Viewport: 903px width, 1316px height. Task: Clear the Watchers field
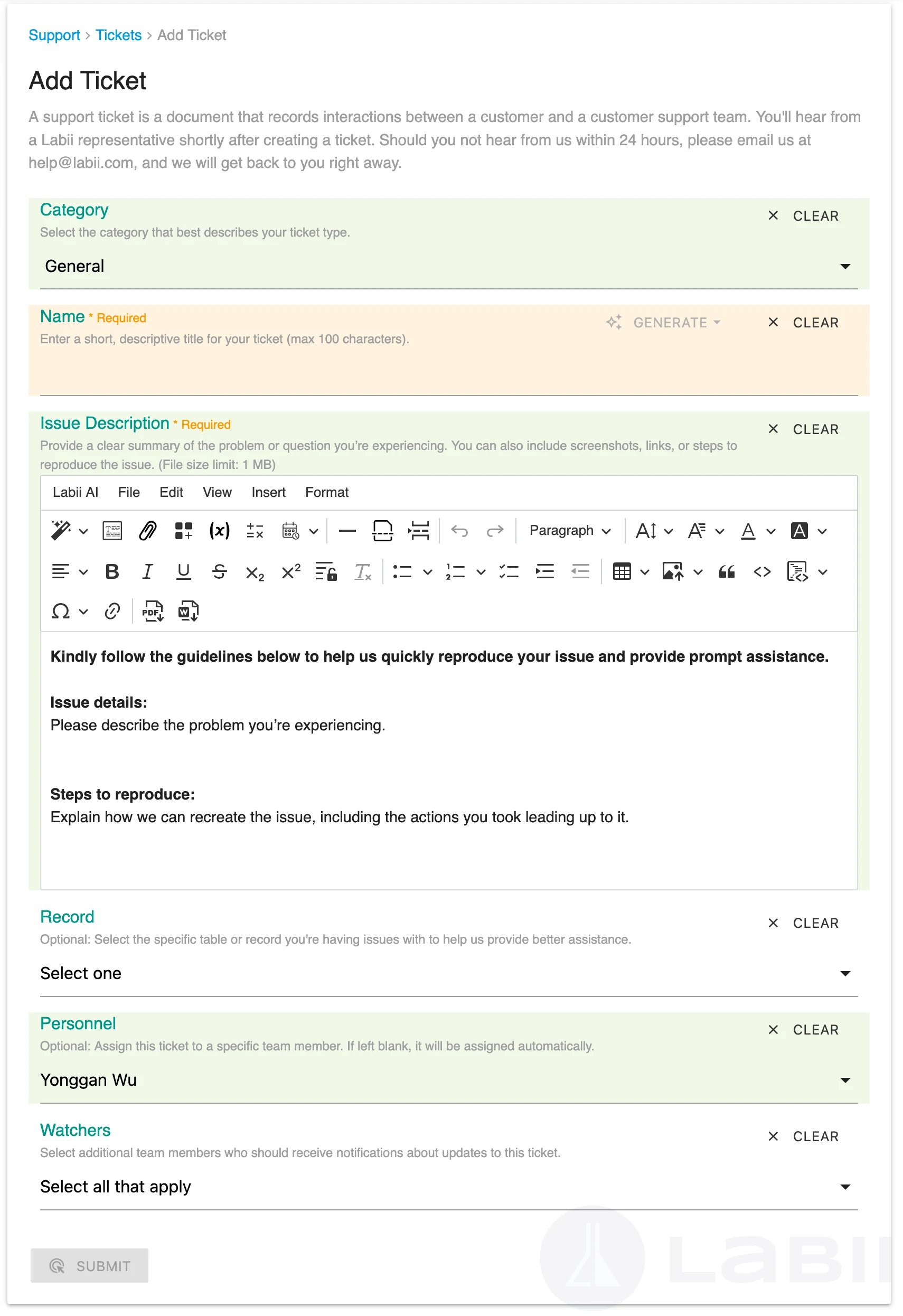[x=804, y=1137]
